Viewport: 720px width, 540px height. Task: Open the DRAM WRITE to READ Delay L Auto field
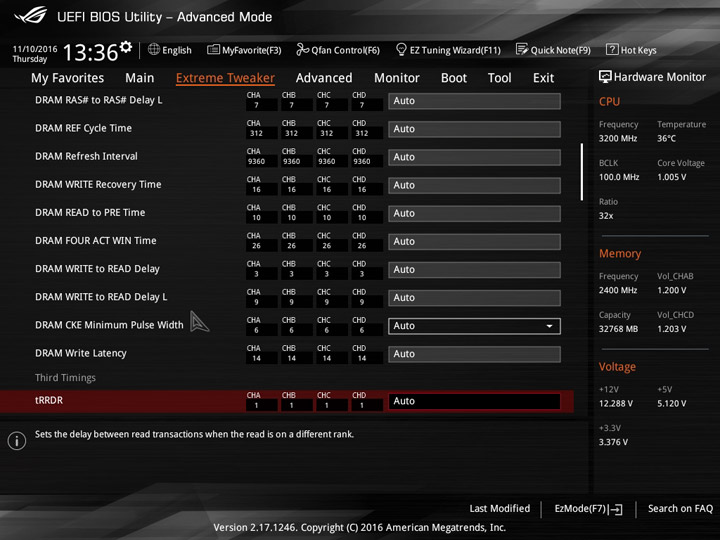[x=474, y=298]
